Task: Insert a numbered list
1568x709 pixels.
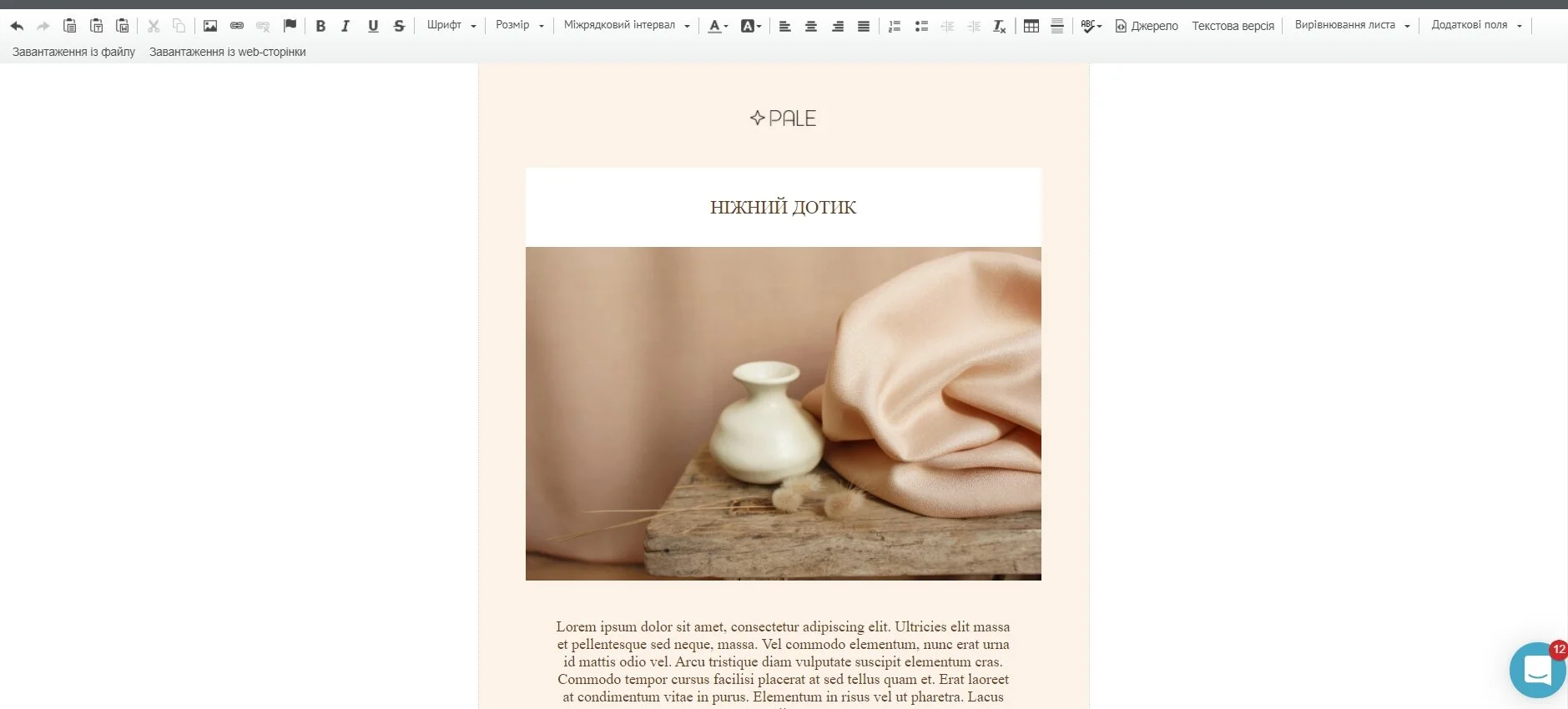Action: [895, 26]
